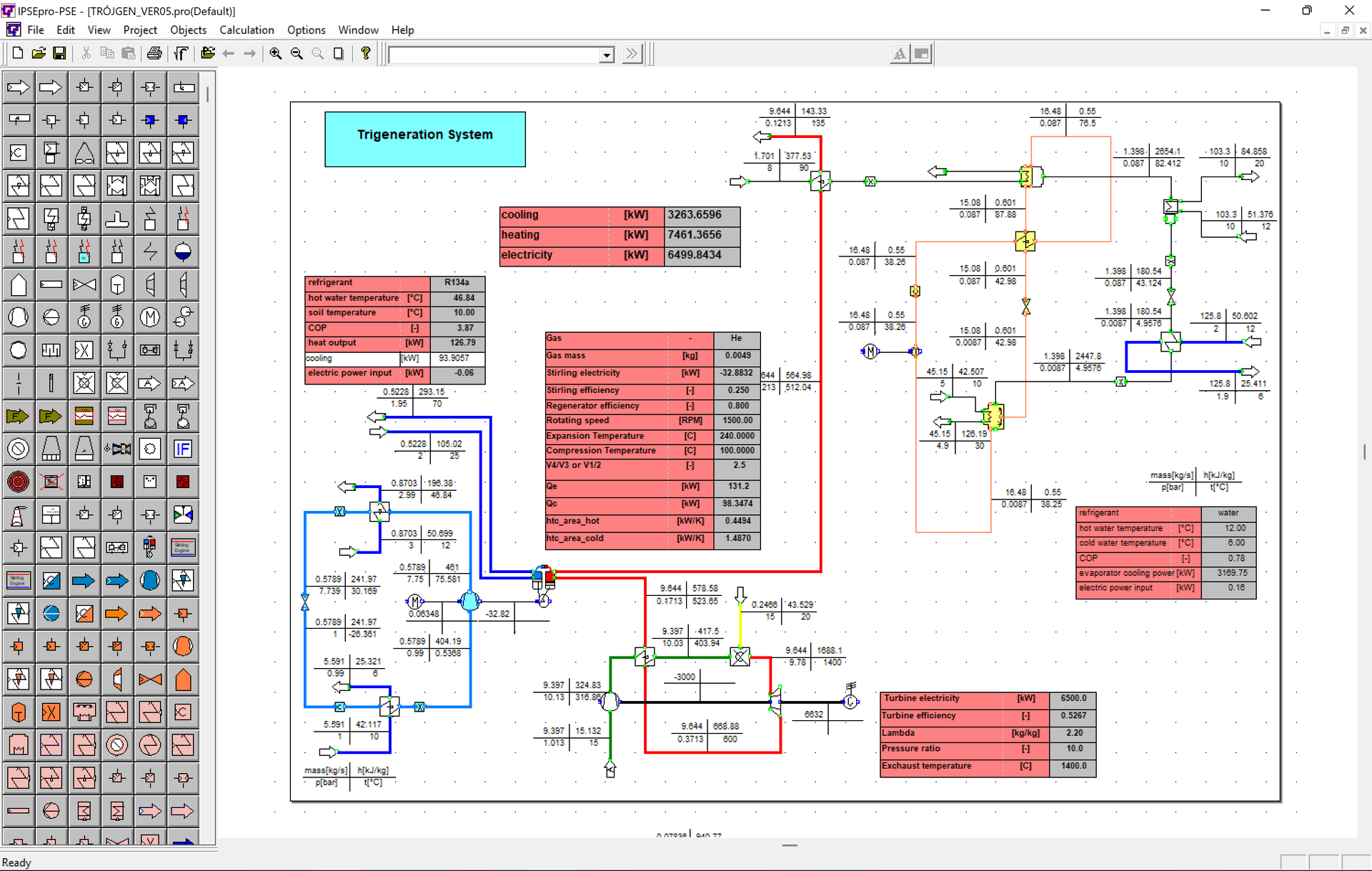Screen dimensions: 1372x871
Task: Select the pink 'C' box palette icon
Action: point(183,712)
